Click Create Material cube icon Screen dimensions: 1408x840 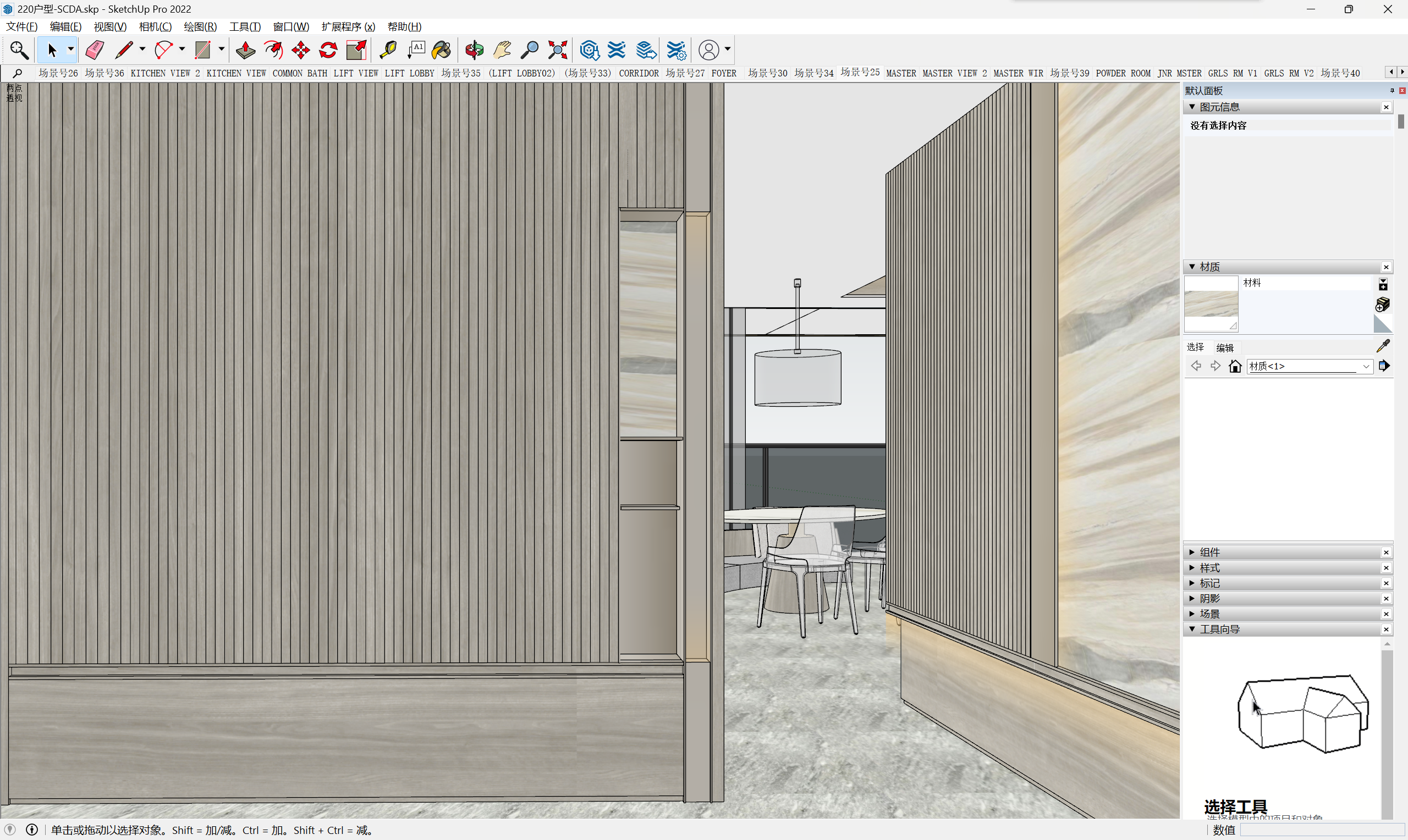(x=1382, y=305)
